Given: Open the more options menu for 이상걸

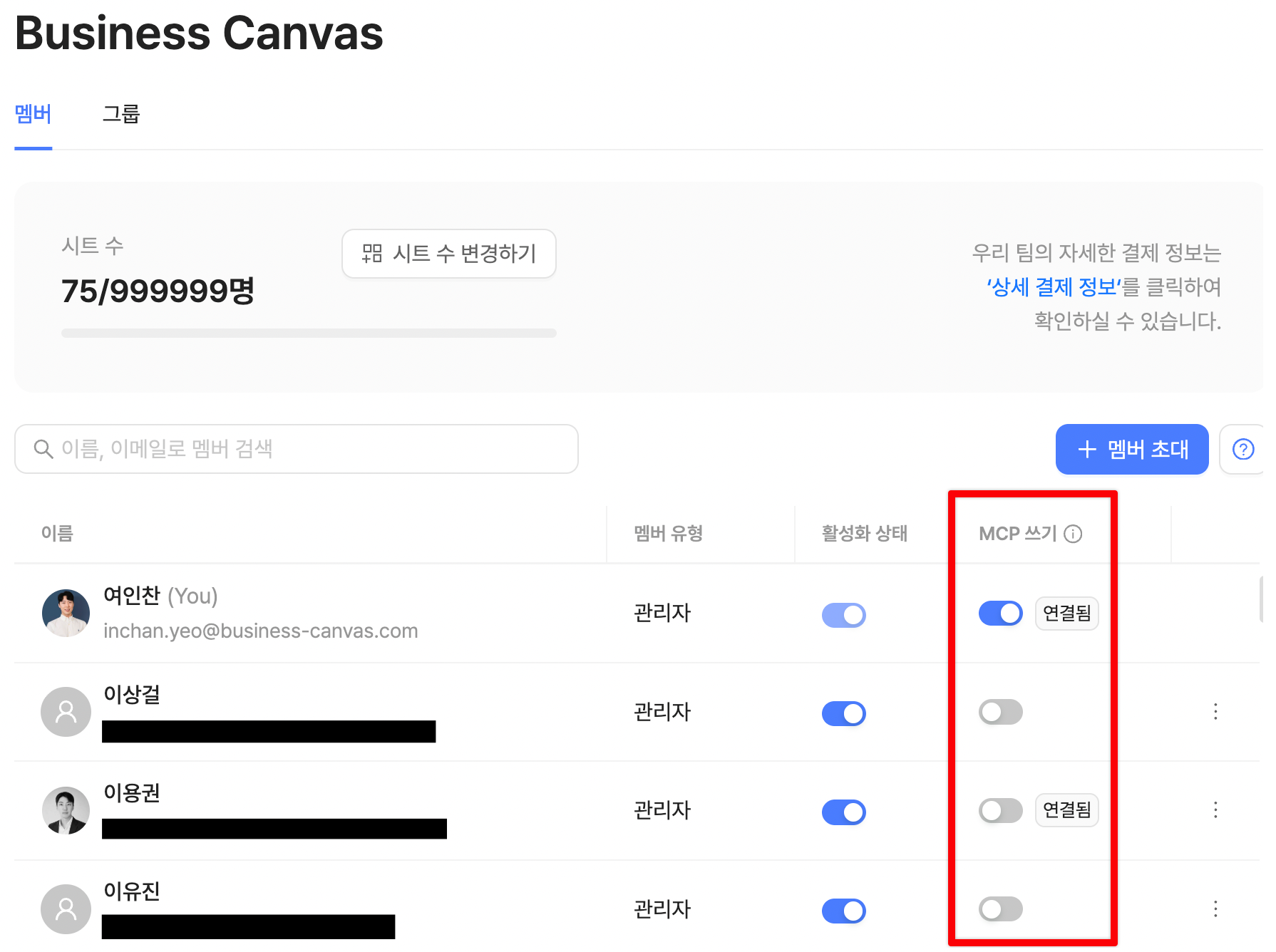Looking at the screenshot, I should coord(1215,711).
